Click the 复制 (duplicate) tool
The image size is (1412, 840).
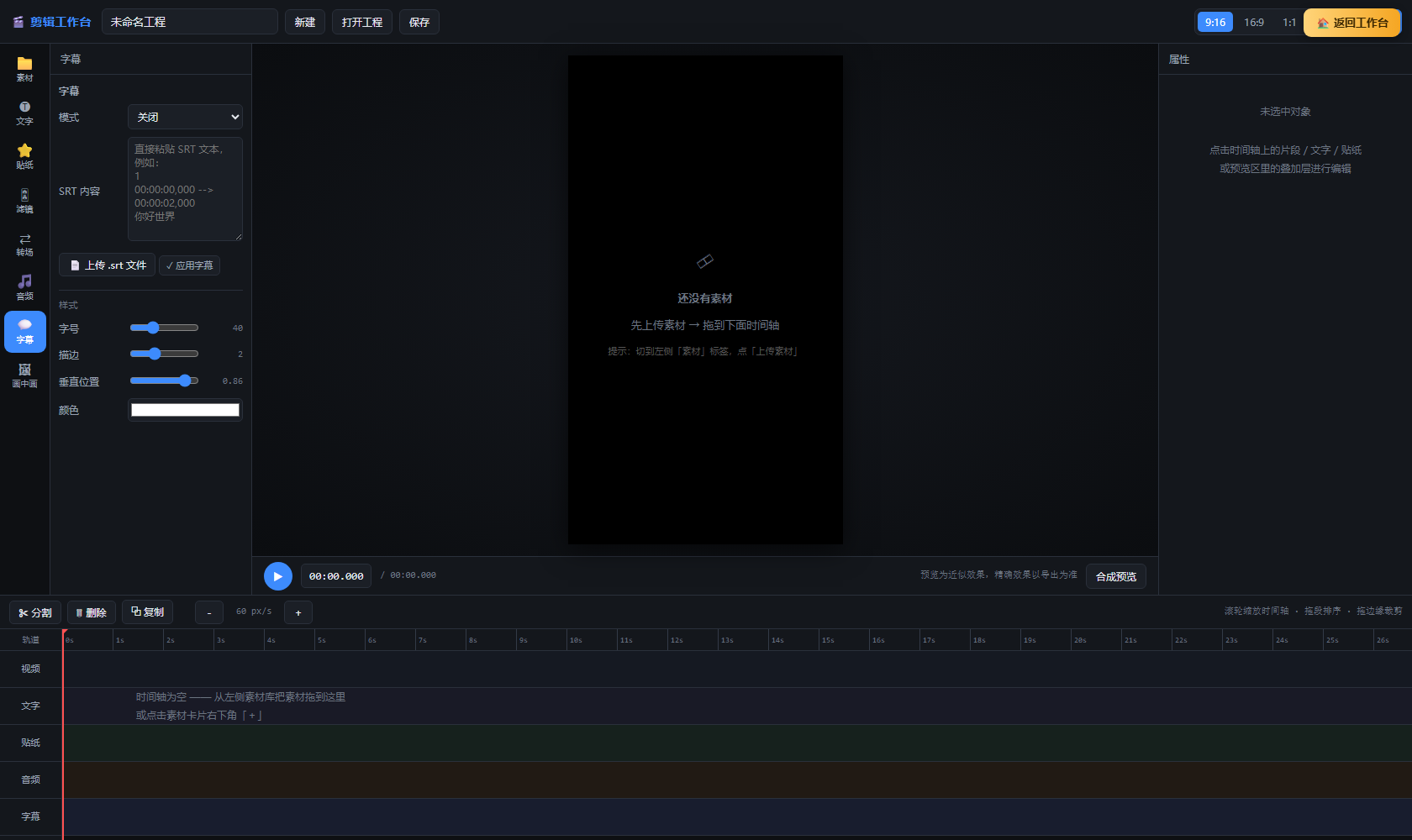click(x=147, y=612)
